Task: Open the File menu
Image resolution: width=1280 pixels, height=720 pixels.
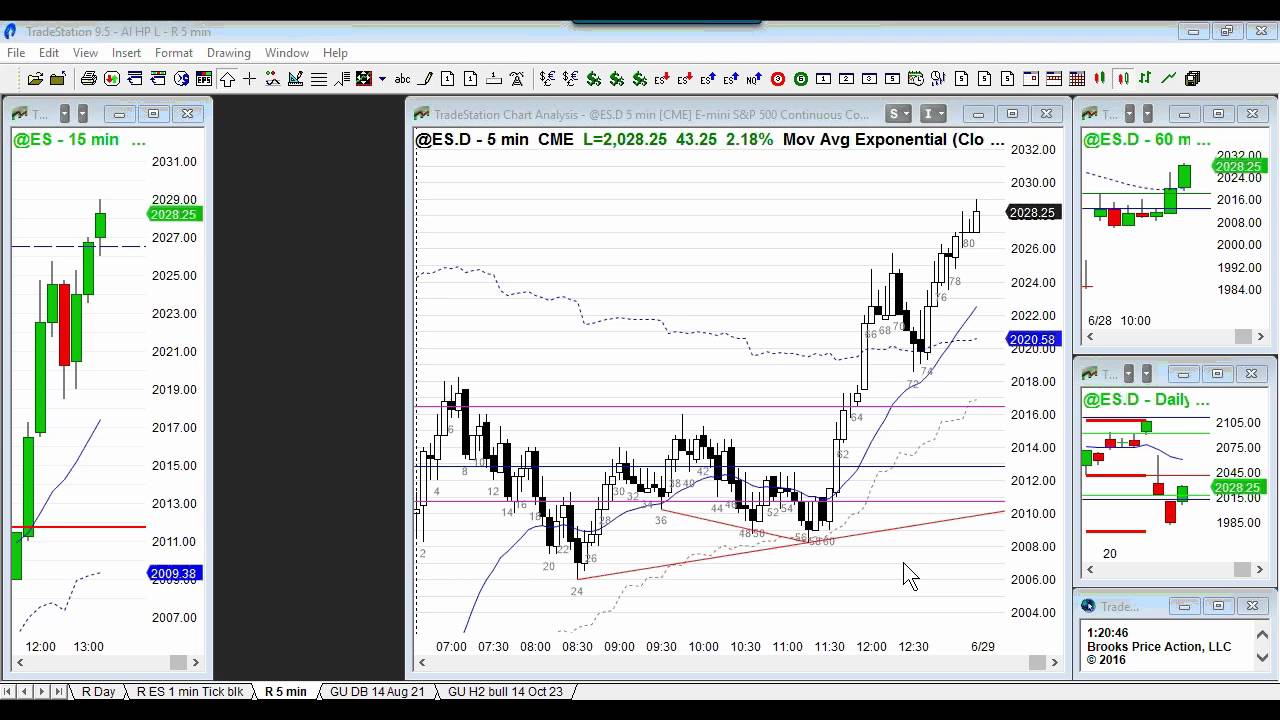Action: [16, 53]
